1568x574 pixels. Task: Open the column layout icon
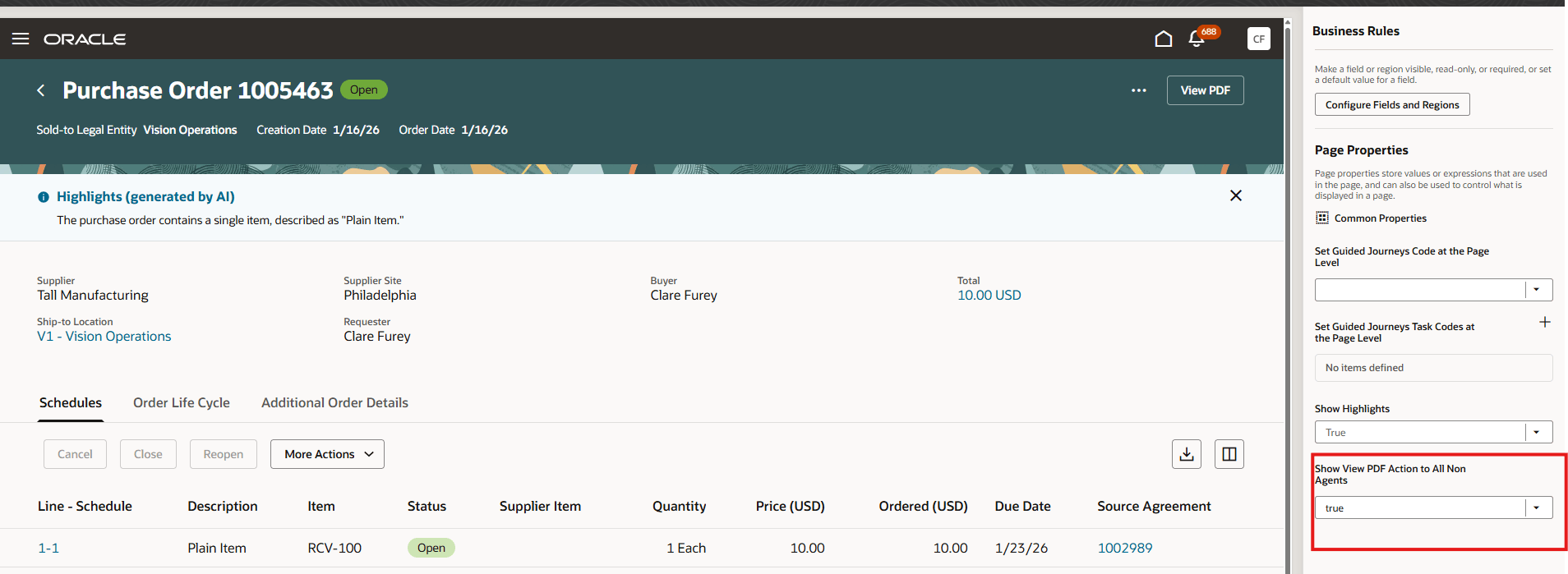tap(1229, 454)
